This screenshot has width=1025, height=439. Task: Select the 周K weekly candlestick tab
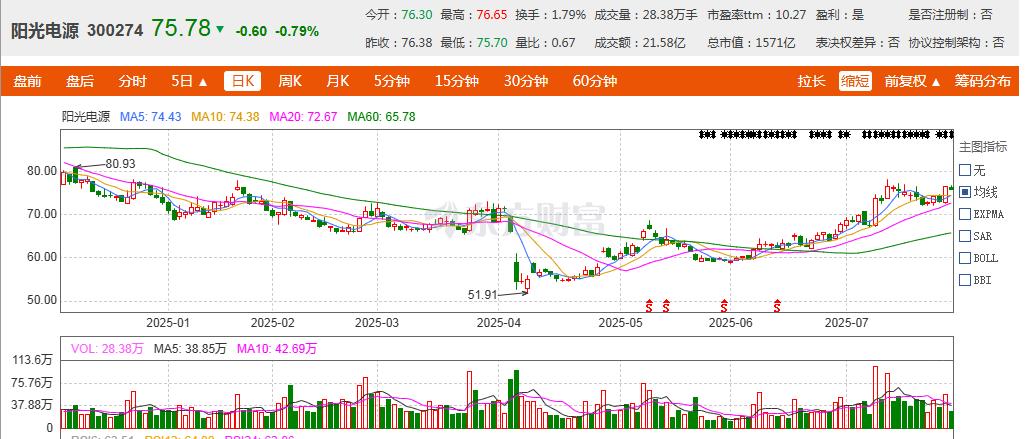click(x=290, y=82)
